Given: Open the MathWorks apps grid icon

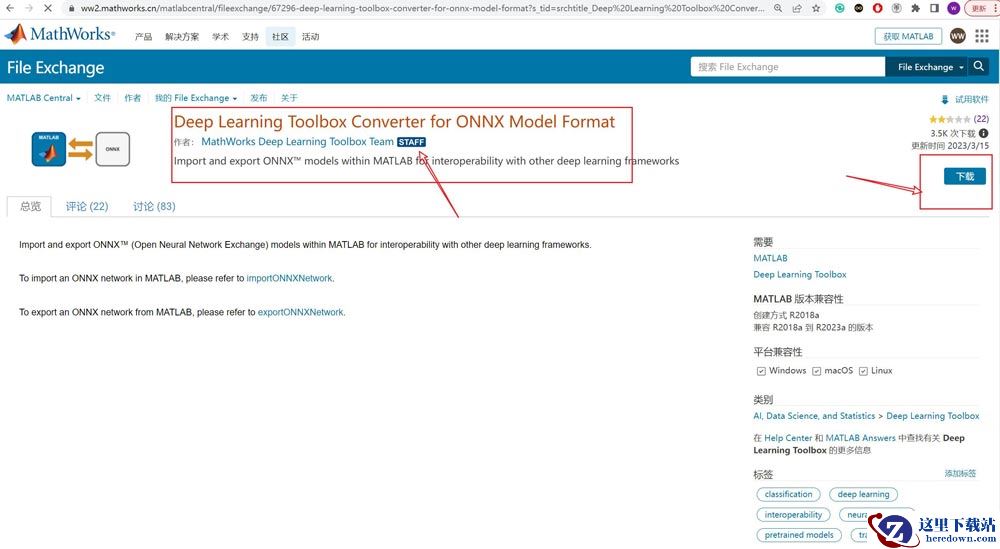Looking at the screenshot, I should pos(982,36).
